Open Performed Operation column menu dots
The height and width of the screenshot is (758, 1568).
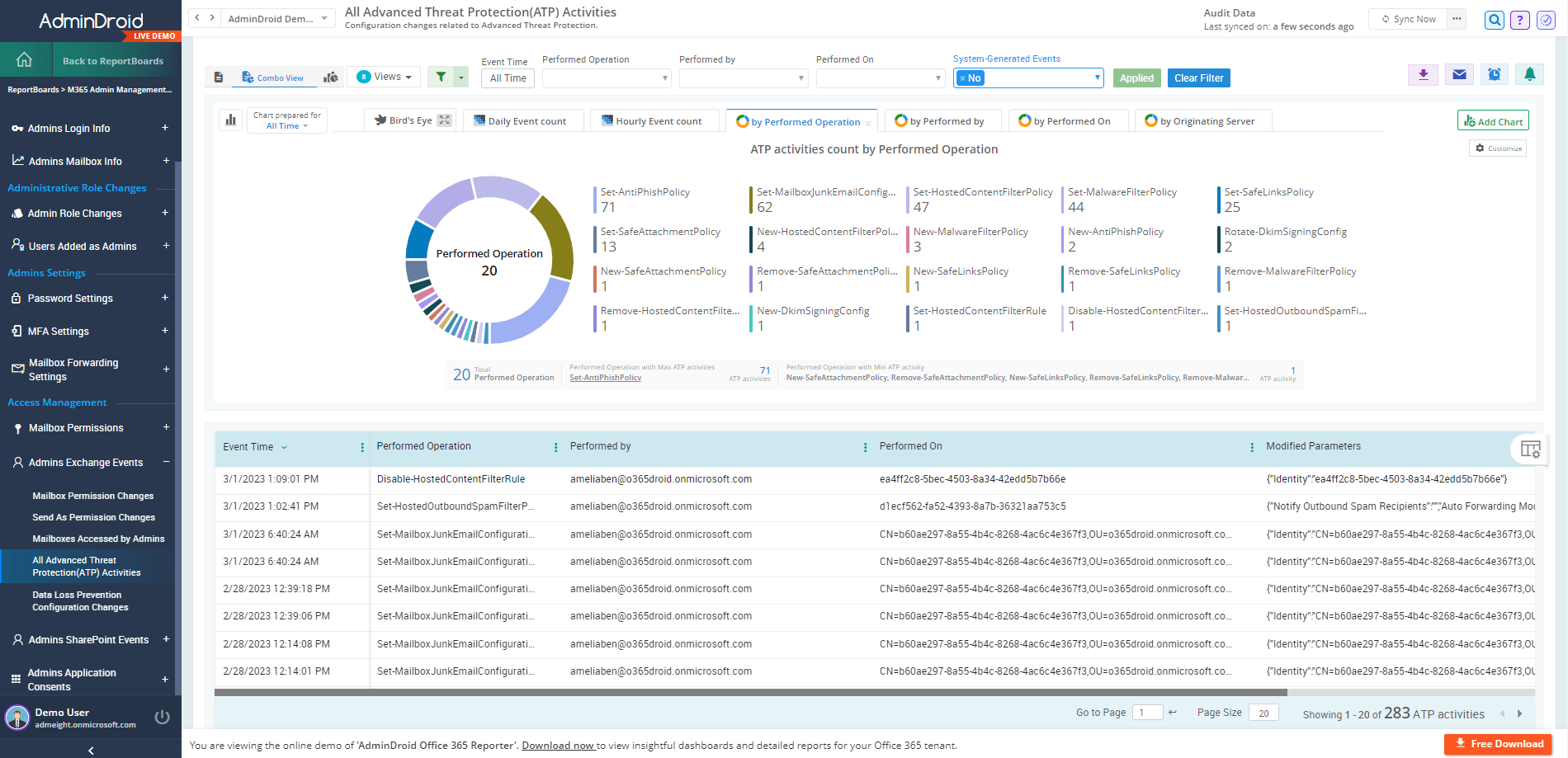click(555, 447)
